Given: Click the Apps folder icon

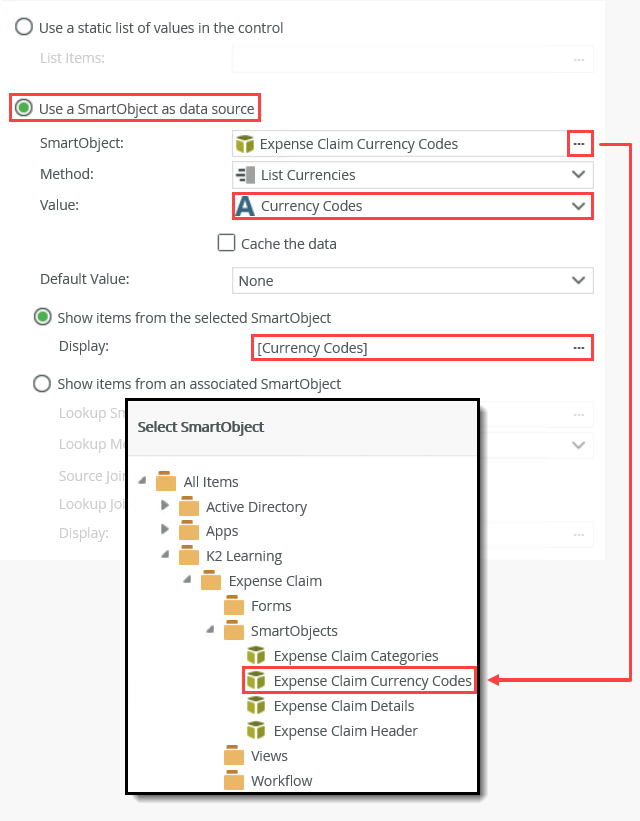Looking at the screenshot, I should pos(188,531).
